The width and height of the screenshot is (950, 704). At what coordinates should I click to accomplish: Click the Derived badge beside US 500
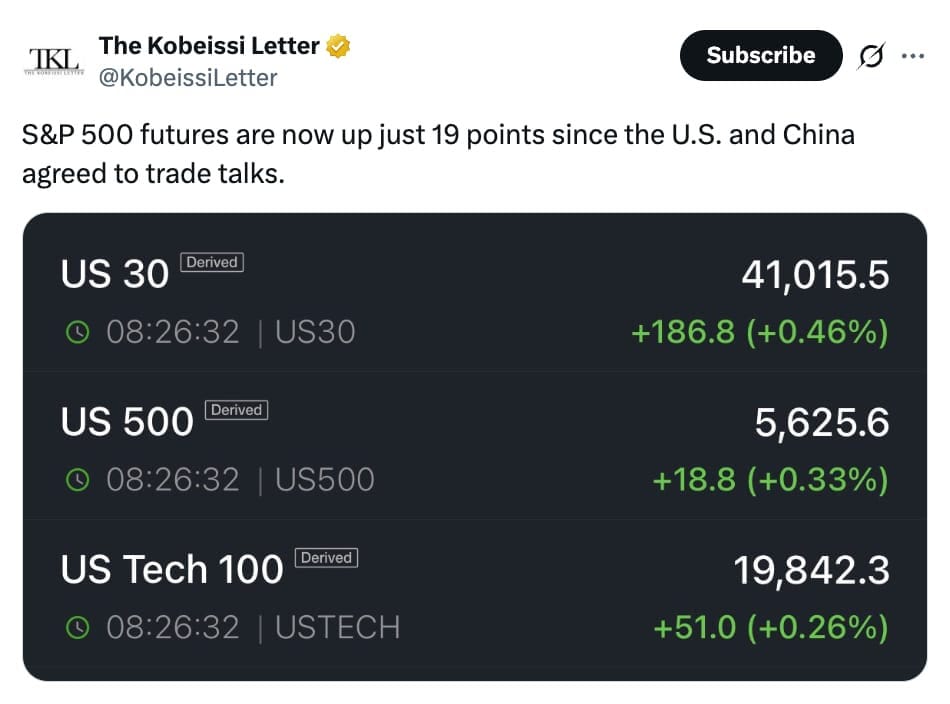pos(236,410)
